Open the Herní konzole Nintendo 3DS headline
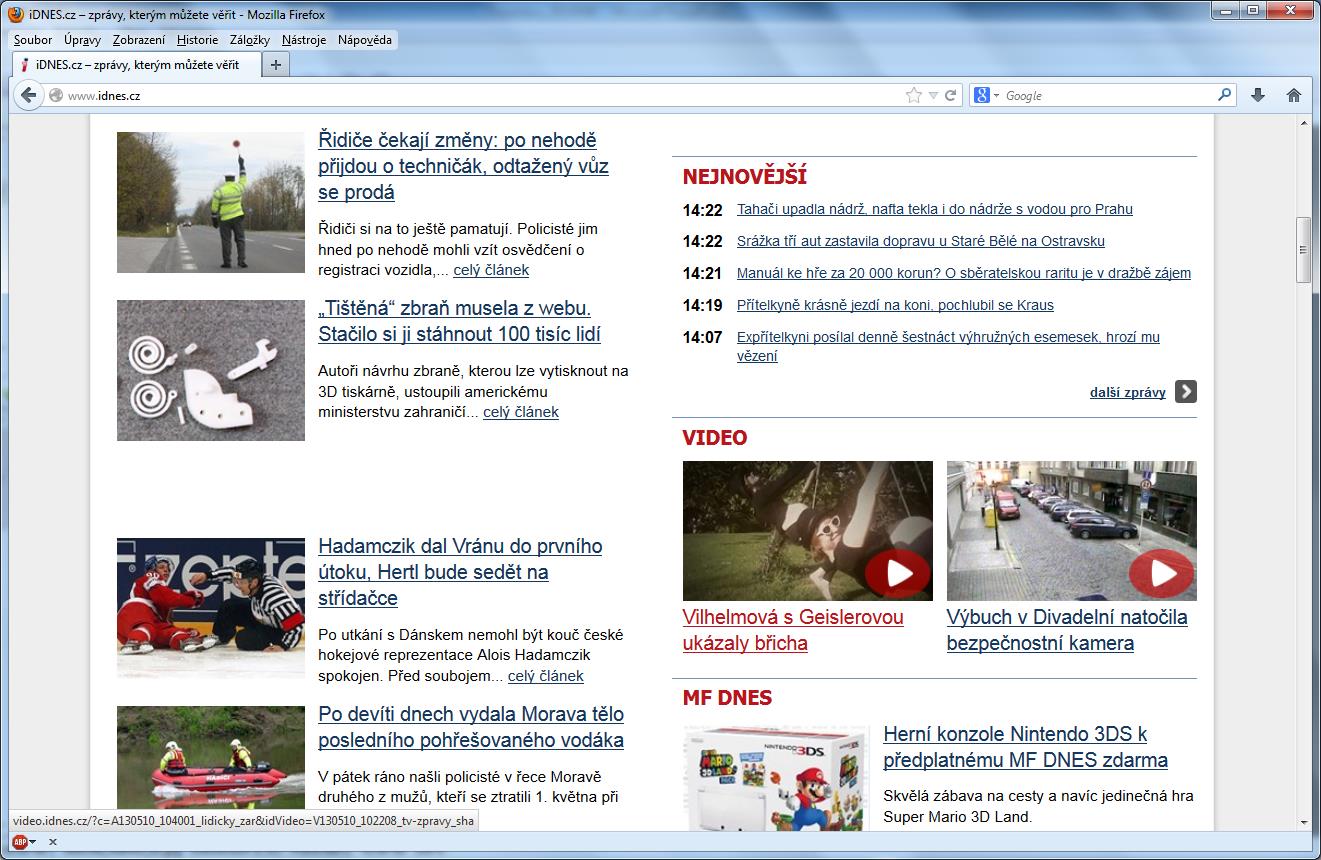The height and width of the screenshot is (860, 1321). point(1026,747)
